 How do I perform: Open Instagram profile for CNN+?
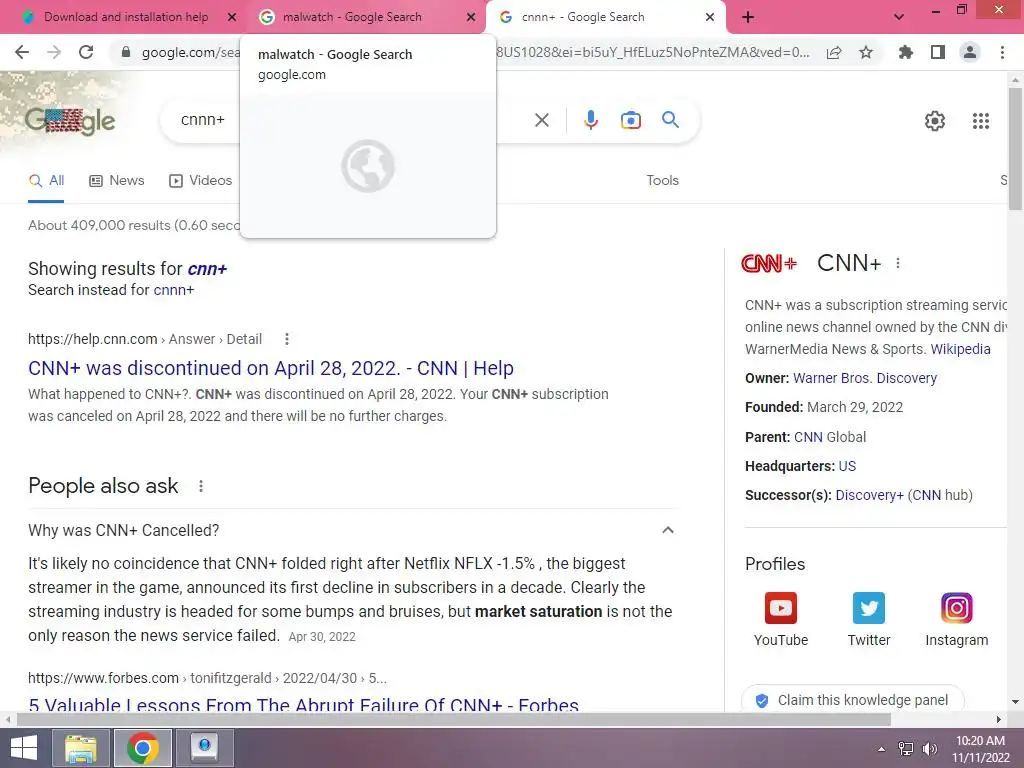pos(957,620)
